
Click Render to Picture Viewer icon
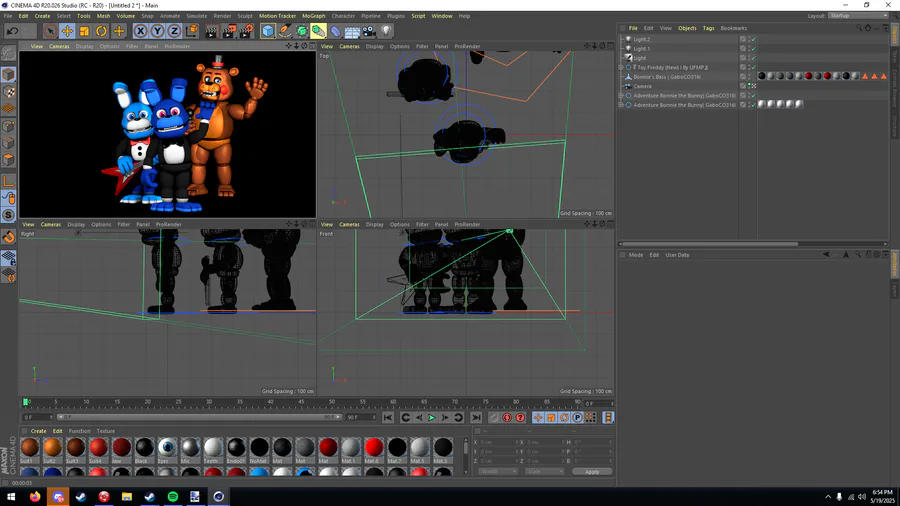click(x=228, y=31)
